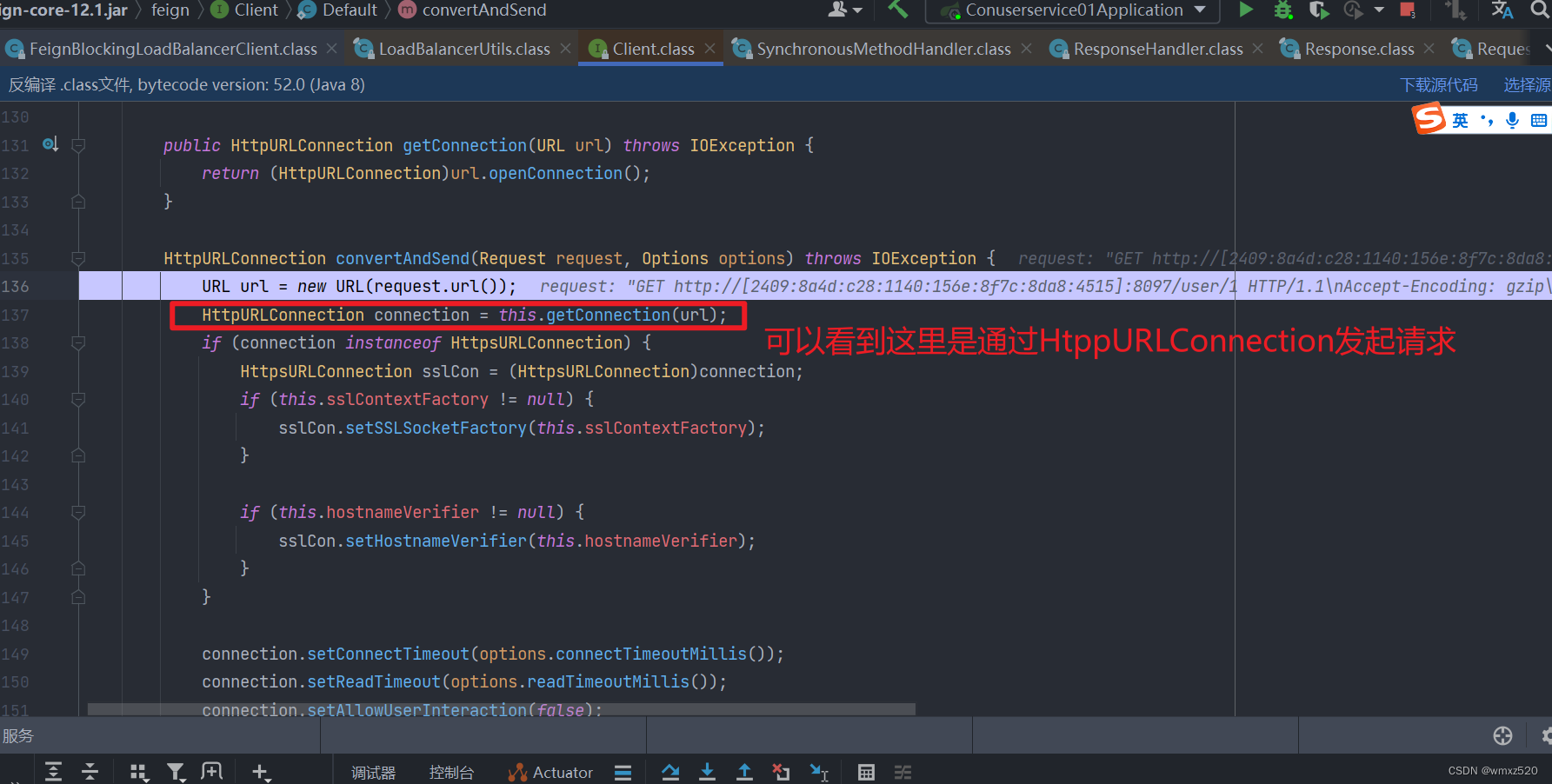Click 选择源 choose sources link
Image resolution: width=1552 pixels, height=784 pixels.
pos(1528,85)
